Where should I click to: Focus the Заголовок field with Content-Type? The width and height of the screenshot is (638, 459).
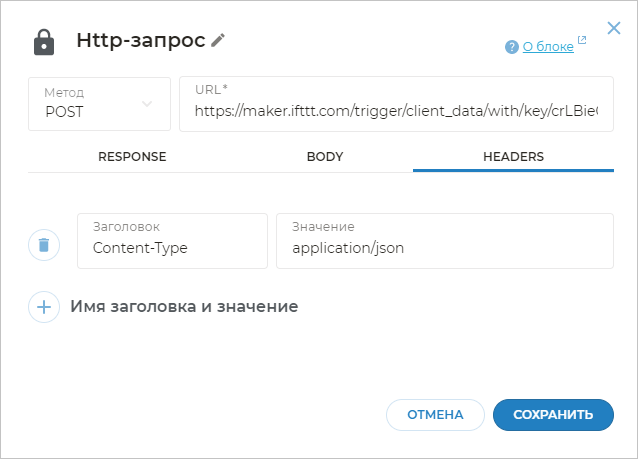point(172,247)
